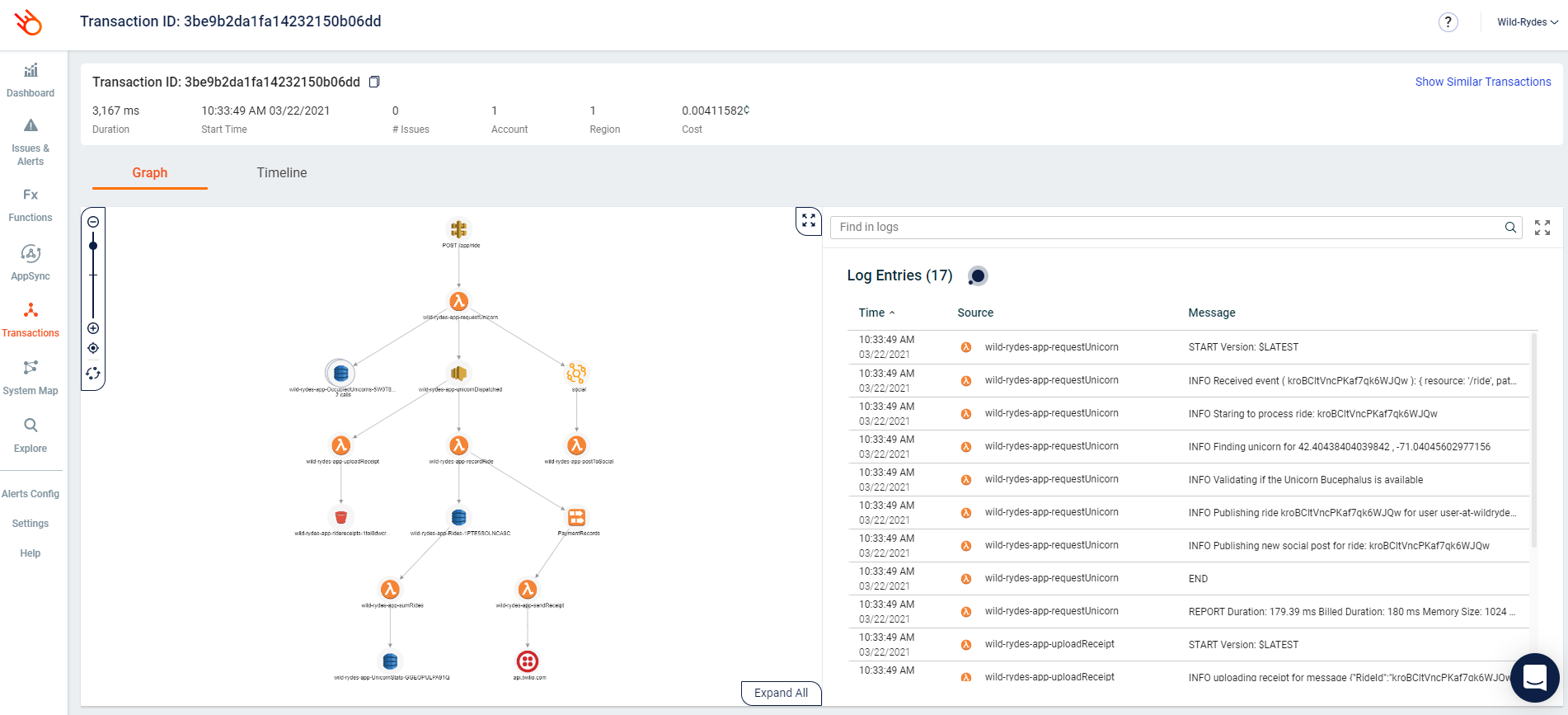Select the unicornDispatched SNS node

pos(459,373)
